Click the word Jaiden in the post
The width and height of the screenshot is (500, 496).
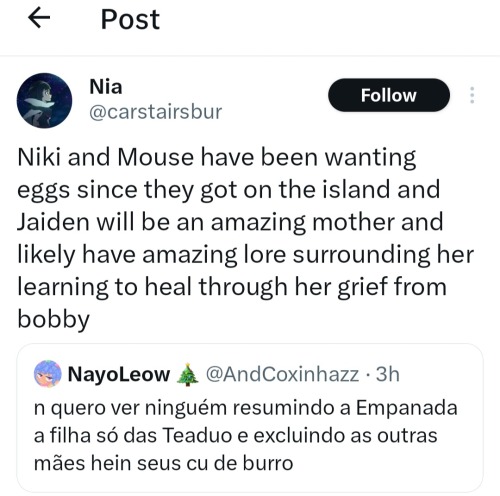[53, 222]
